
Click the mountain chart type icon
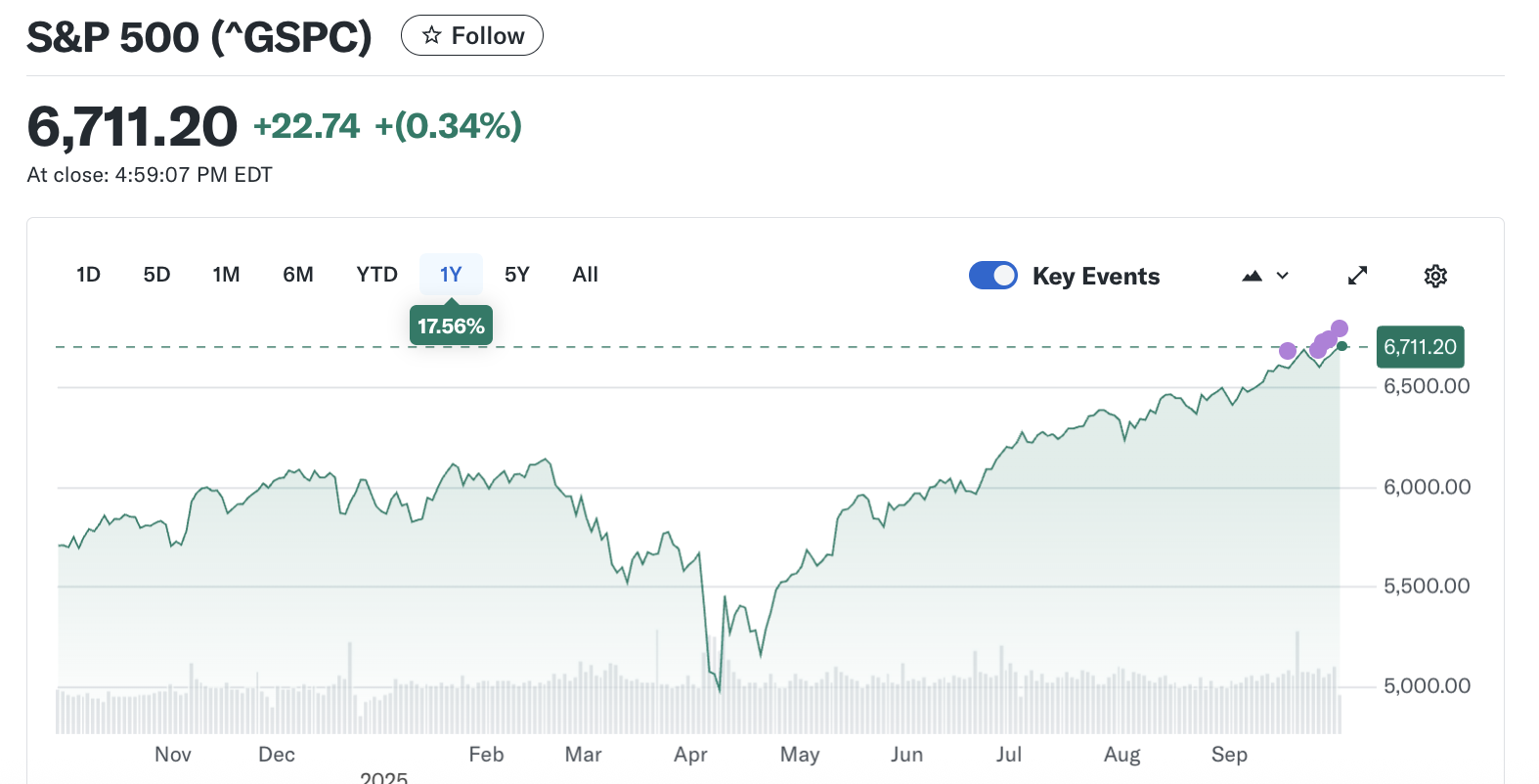tap(1252, 276)
